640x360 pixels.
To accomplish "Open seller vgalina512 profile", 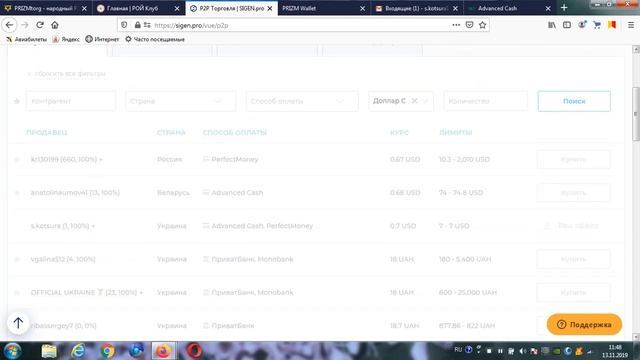I will pyautogui.click(x=63, y=259).
